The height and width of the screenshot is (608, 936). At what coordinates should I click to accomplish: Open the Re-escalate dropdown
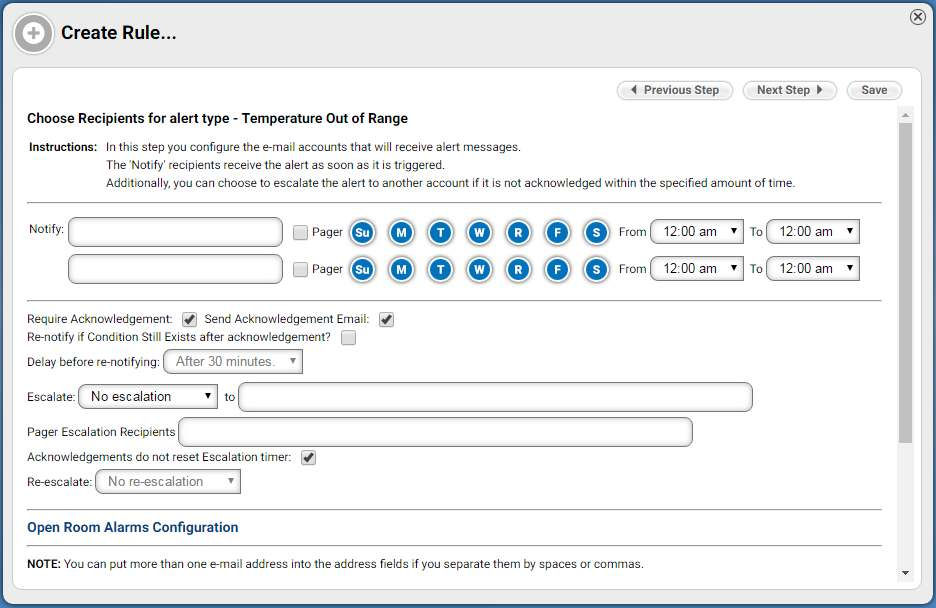[168, 482]
